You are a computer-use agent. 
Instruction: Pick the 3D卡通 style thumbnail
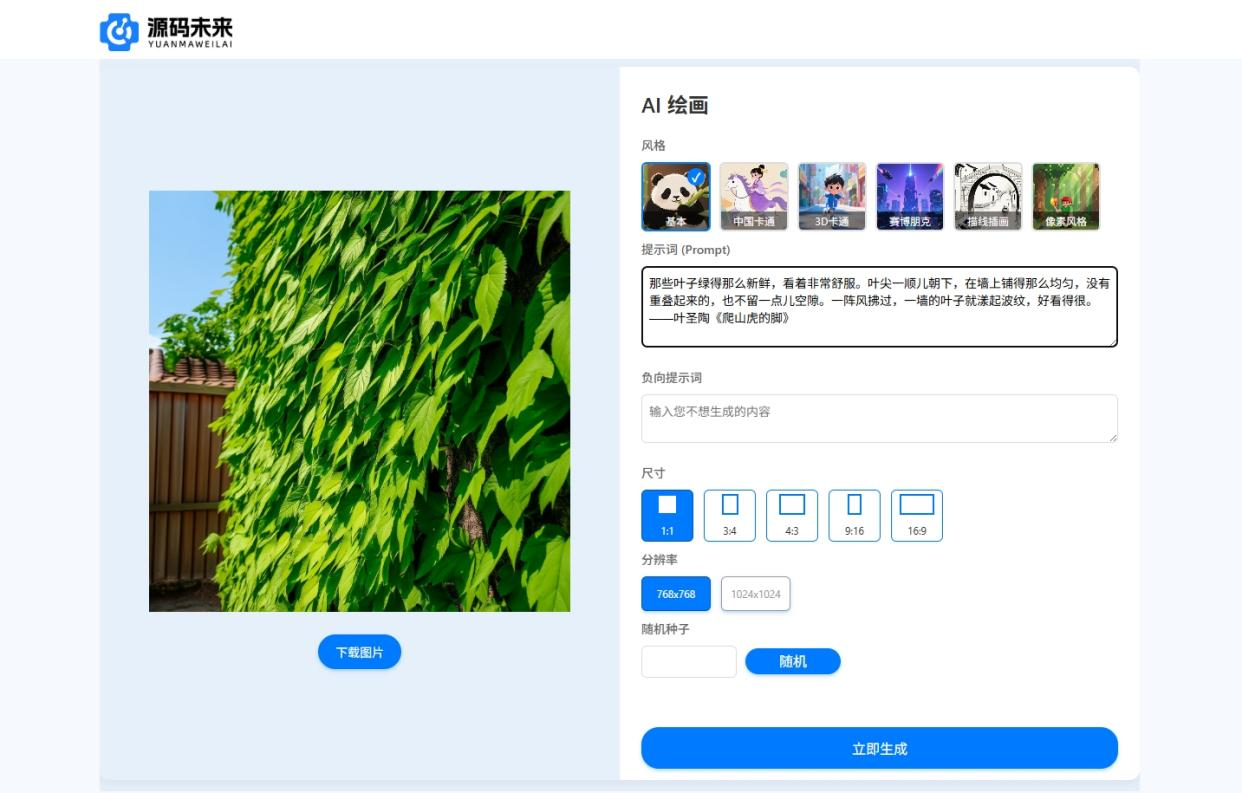click(832, 197)
